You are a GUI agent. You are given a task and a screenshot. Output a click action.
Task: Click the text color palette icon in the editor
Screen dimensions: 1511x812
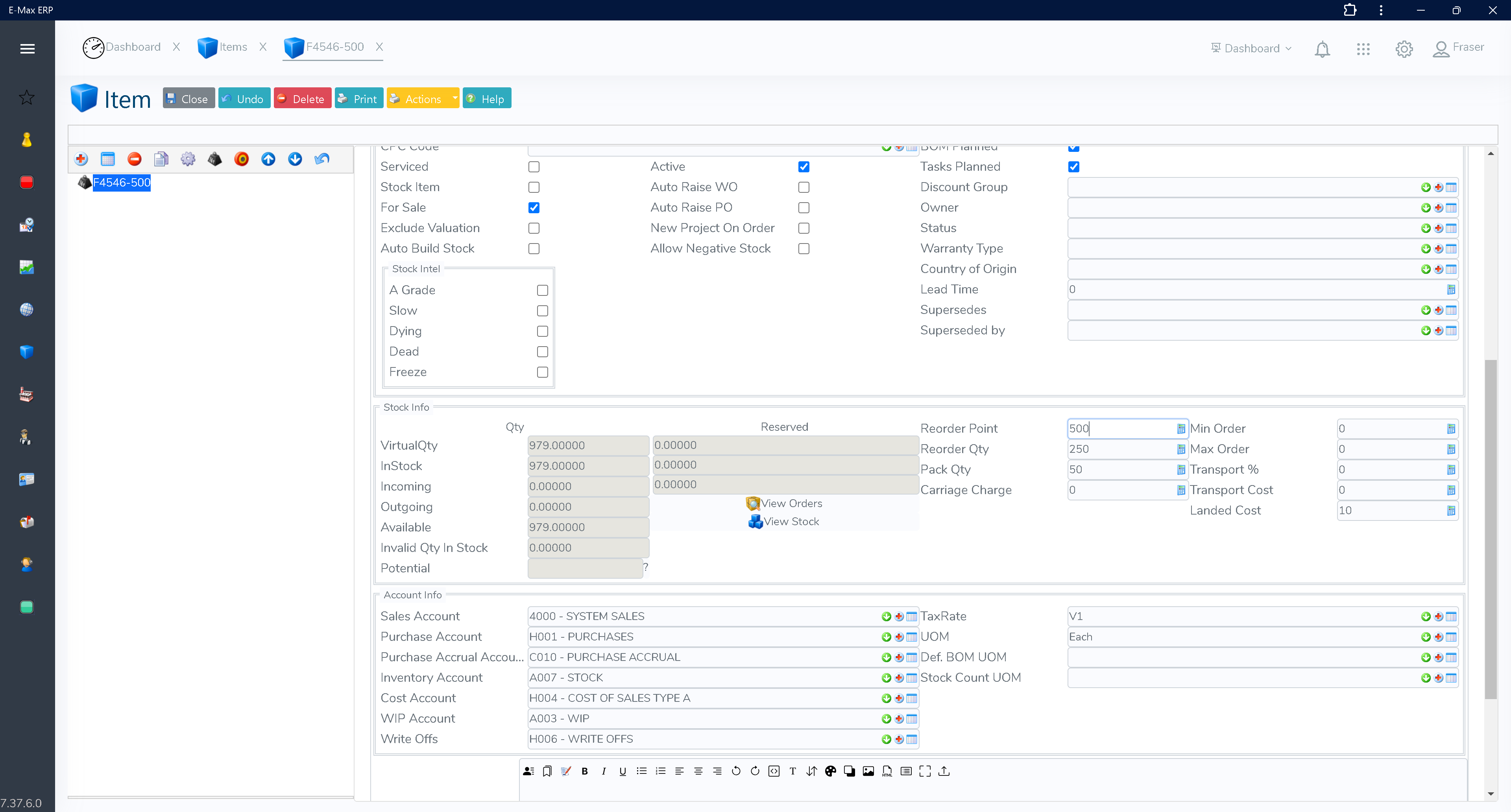point(831,771)
